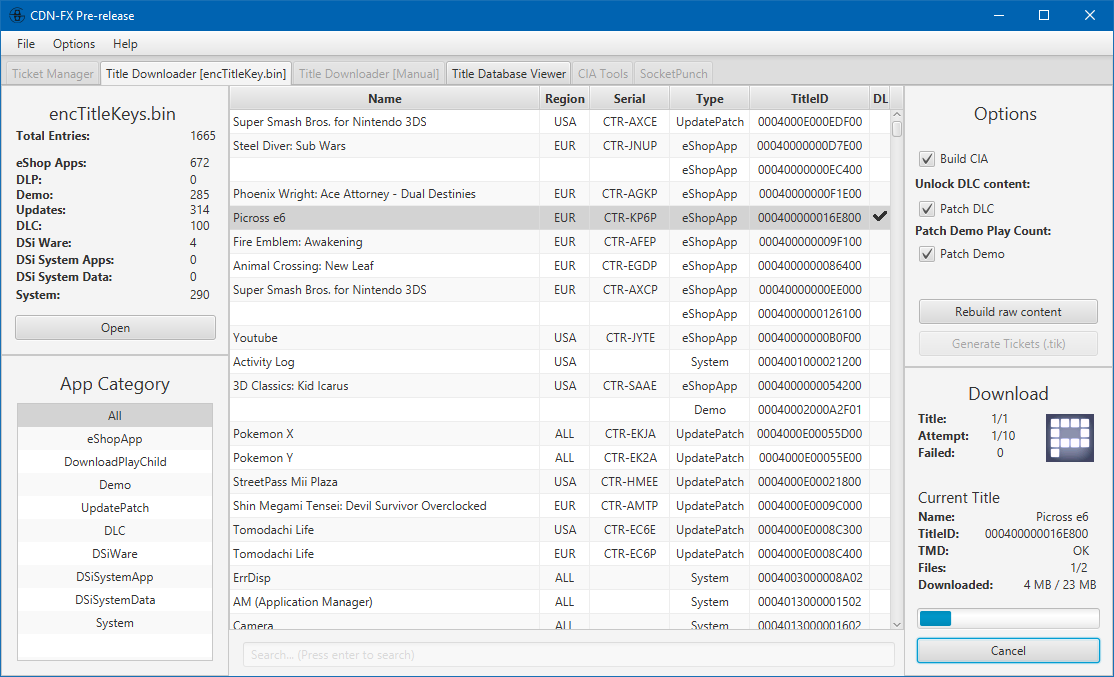Select the DLC app category

pos(115,531)
